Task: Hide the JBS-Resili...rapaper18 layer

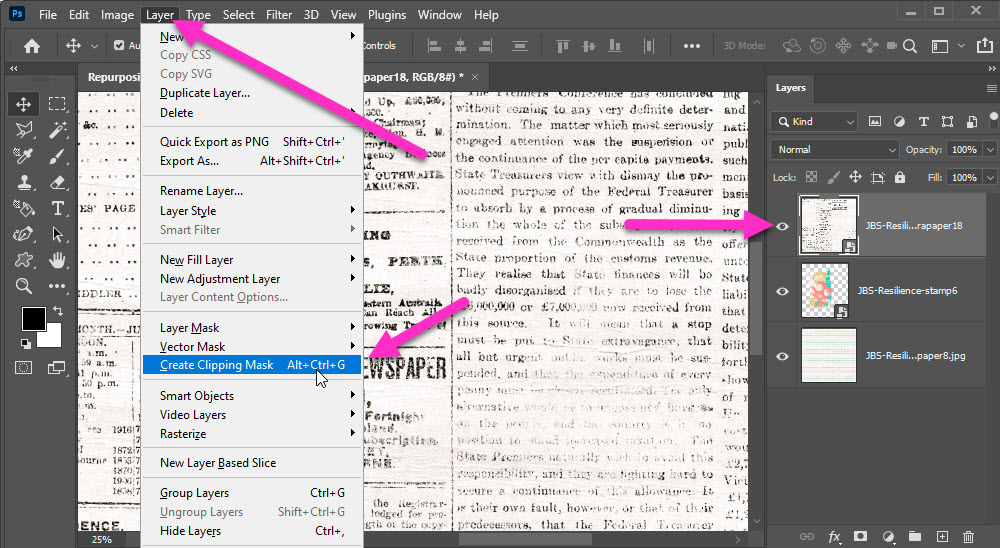Action: tap(783, 226)
